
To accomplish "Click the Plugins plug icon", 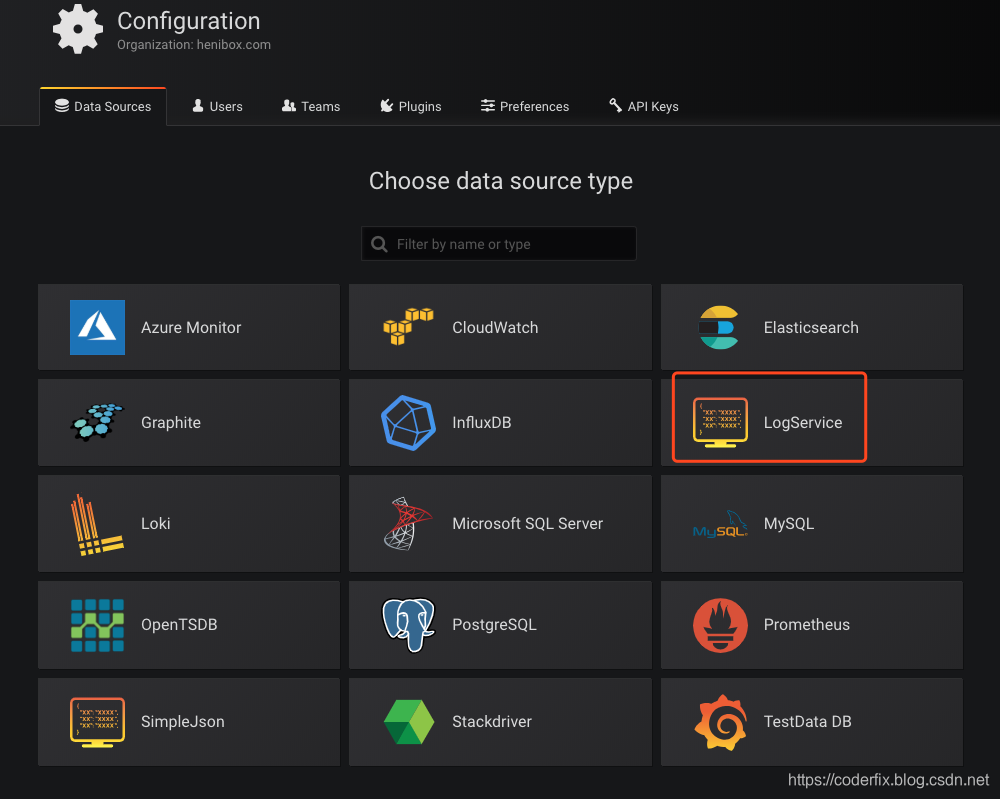I will (x=386, y=106).
